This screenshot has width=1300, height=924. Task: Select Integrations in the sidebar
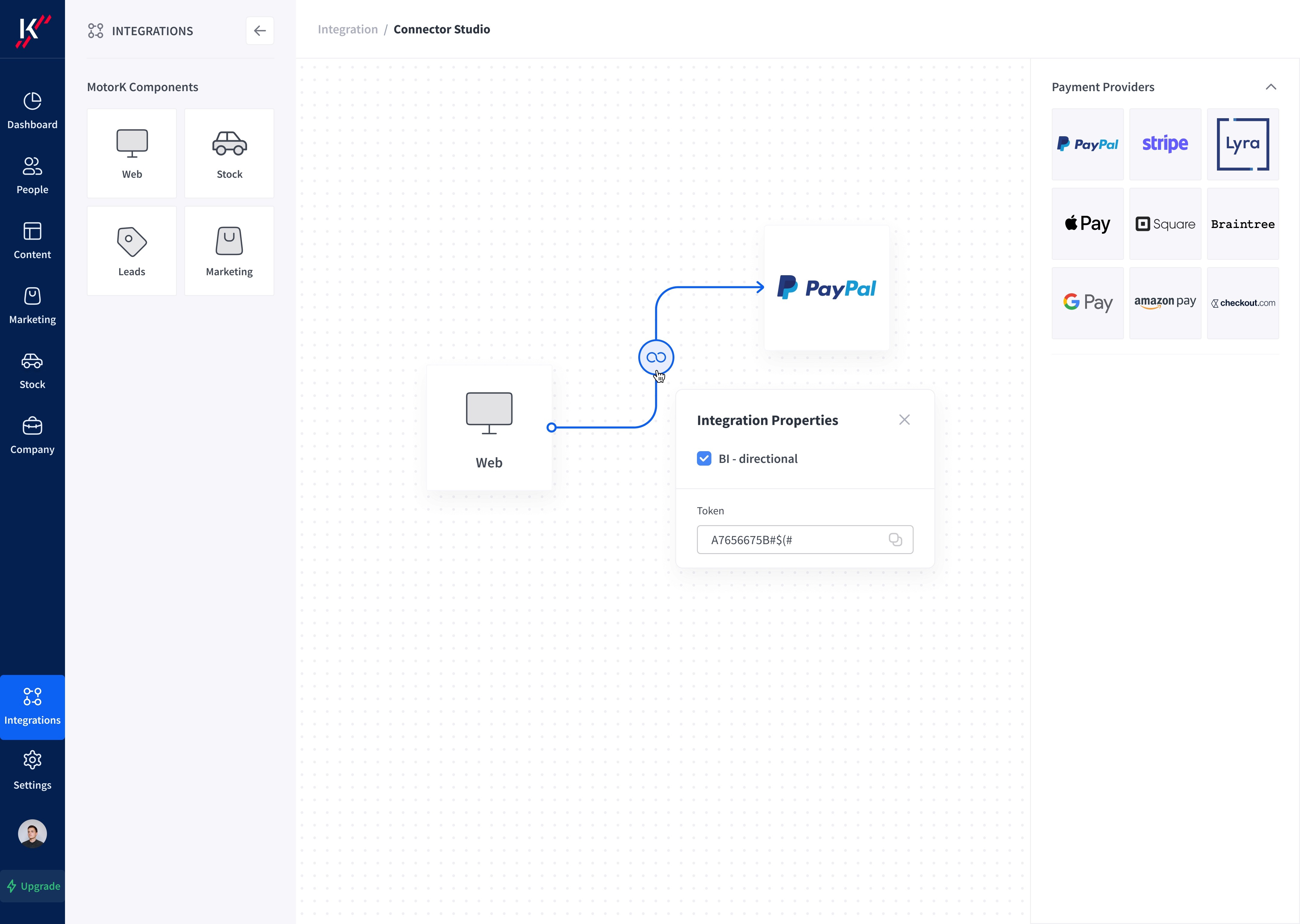tap(32, 707)
